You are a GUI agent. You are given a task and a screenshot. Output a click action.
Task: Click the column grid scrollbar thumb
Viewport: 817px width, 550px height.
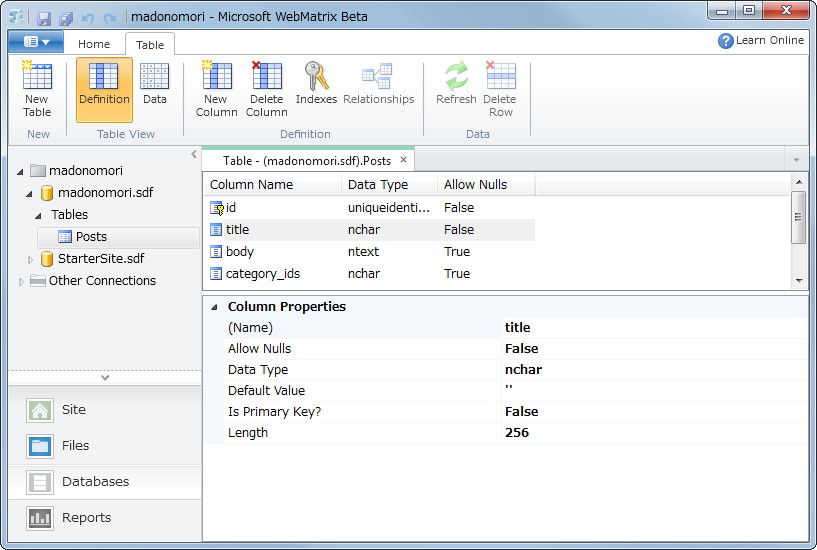(x=798, y=217)
